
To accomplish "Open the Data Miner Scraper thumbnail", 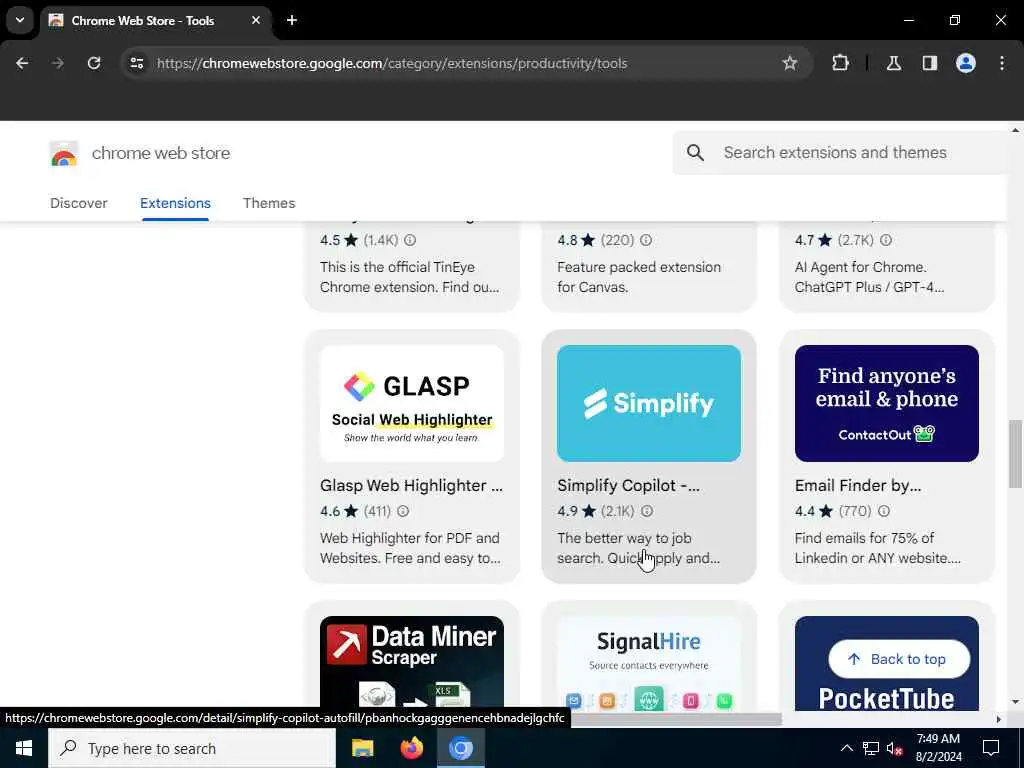I will [x=412, y=663].
